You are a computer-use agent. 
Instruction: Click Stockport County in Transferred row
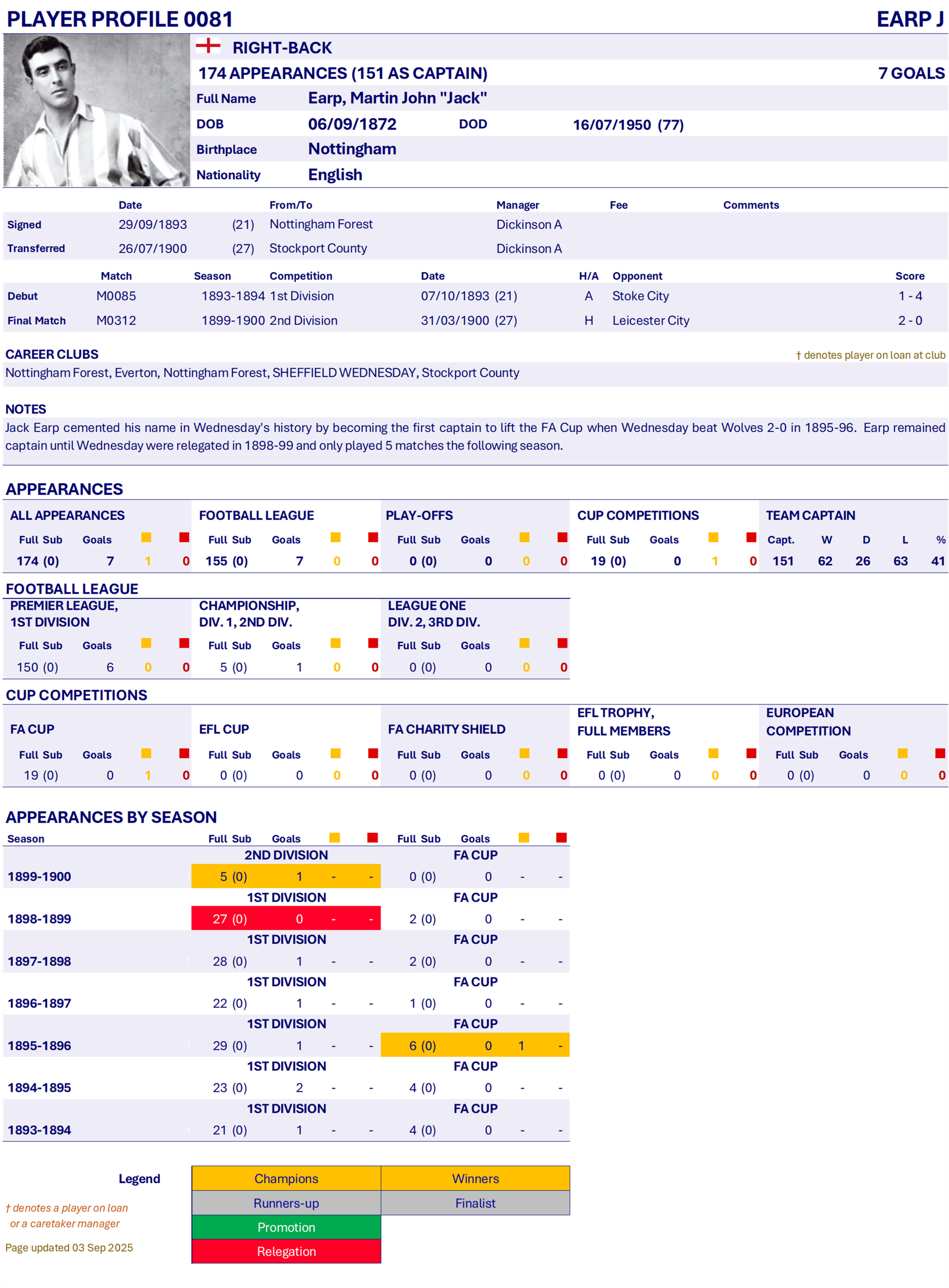pyautogui.click(x=318, y=248)
